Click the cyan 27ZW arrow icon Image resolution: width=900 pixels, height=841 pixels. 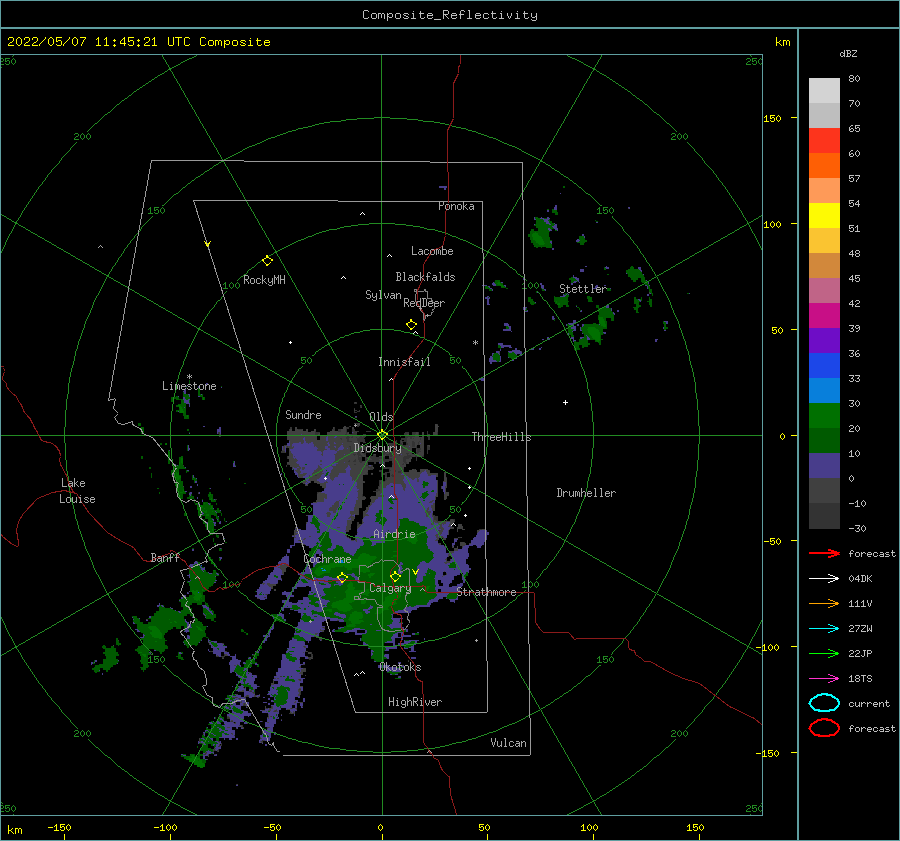[x=824, y=629]
